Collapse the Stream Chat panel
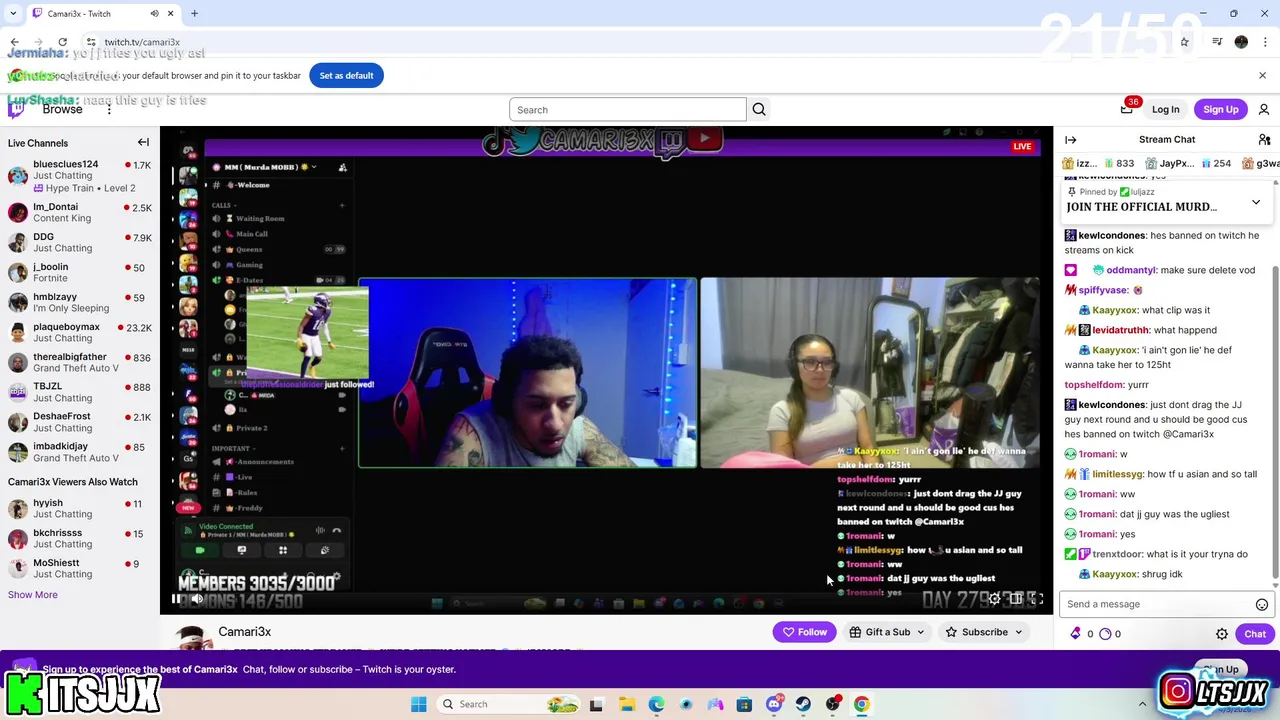The width and height of the screenshot is (1280, 720). (x=1071, y=140)
